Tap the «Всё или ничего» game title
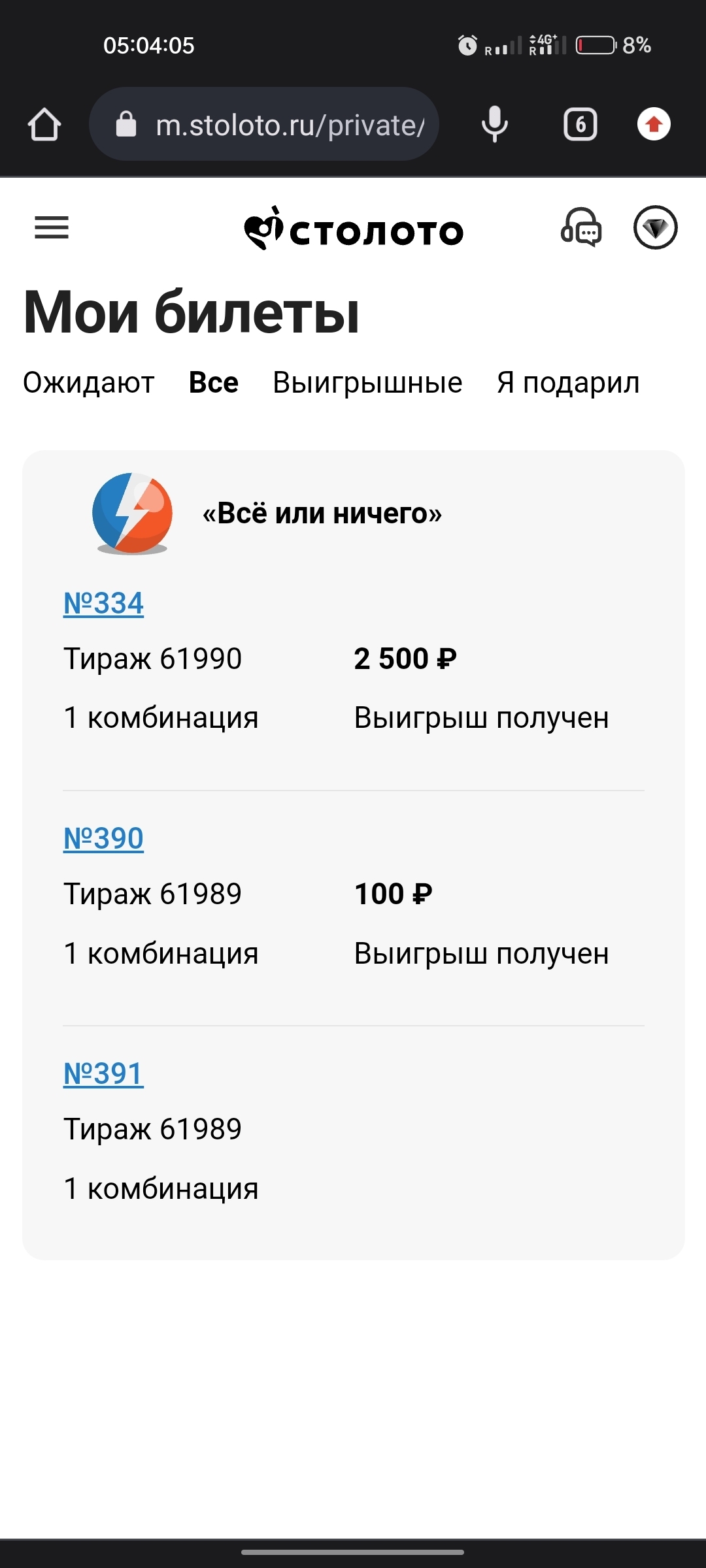 (x=322, y=514)
